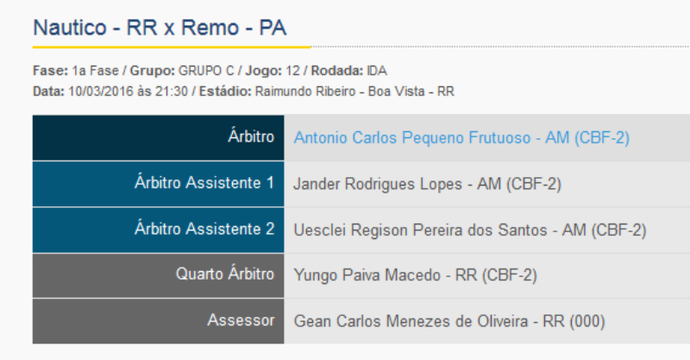
Task: Click Uesclei Regison Pereira dos Santos entry
Action: click(470, 230)
